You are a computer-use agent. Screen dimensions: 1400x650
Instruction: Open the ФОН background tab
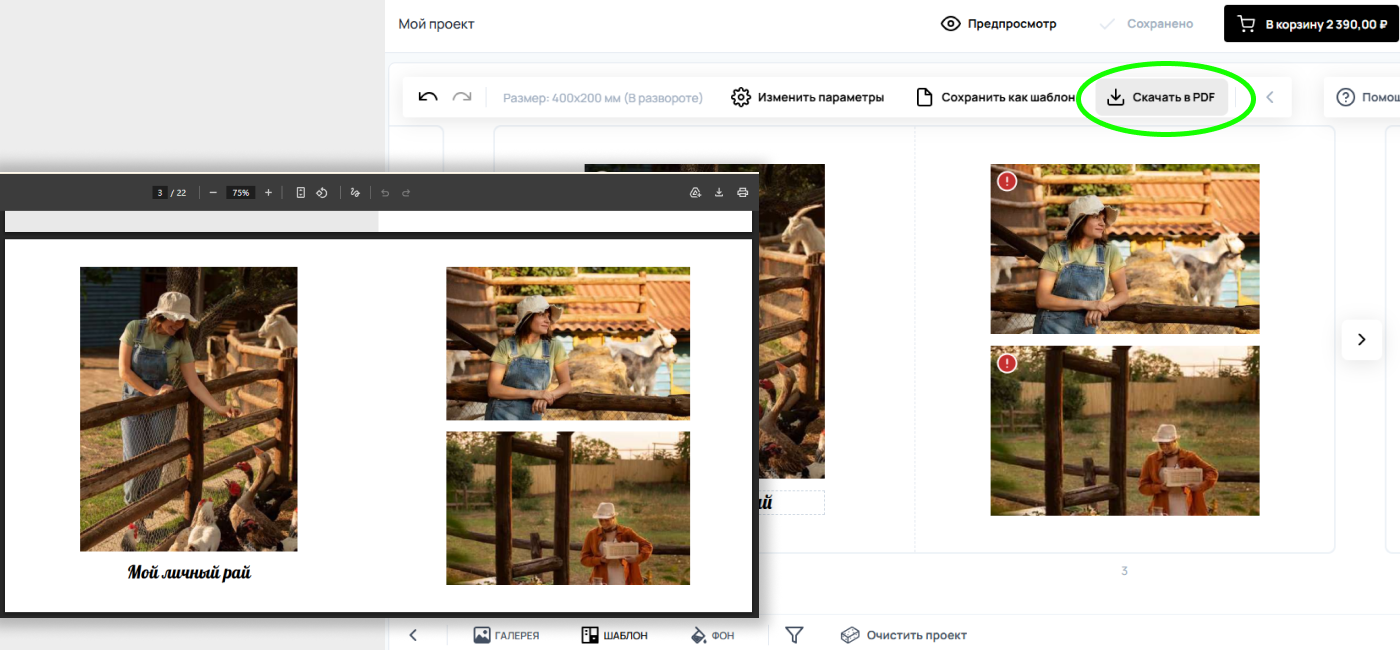[713, 635]
